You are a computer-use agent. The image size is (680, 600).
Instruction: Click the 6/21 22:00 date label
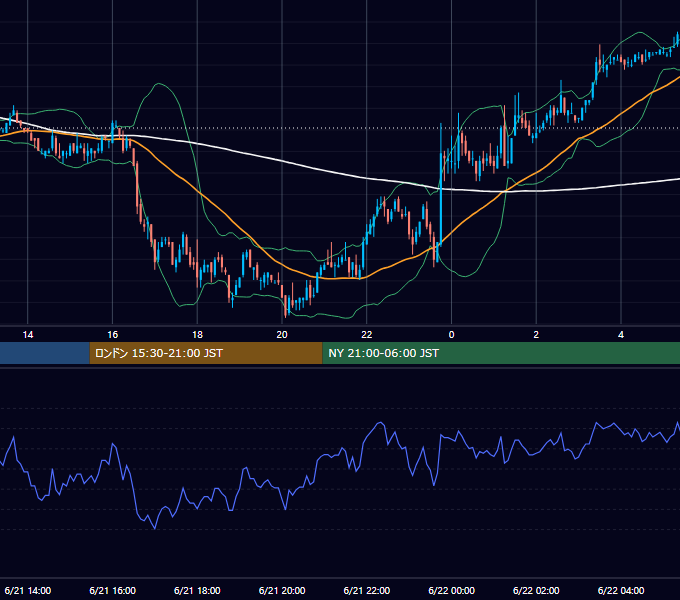[367, 590]
